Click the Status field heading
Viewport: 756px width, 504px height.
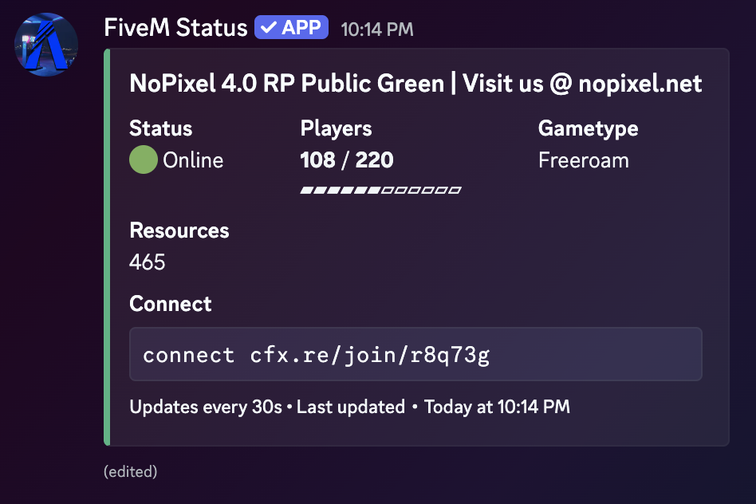(161, 128)
